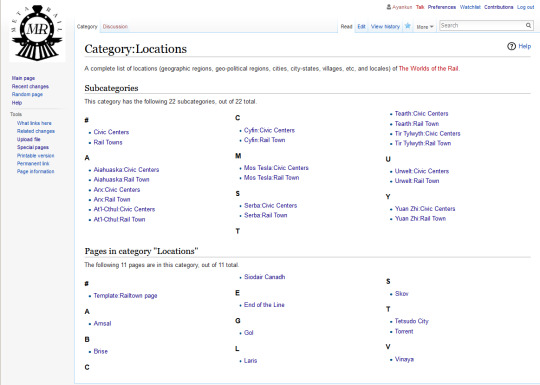Image resolution: width=540 pixels, height=385 pixels.
Task: Open the Vinaya page
Action: click(404, 360)
